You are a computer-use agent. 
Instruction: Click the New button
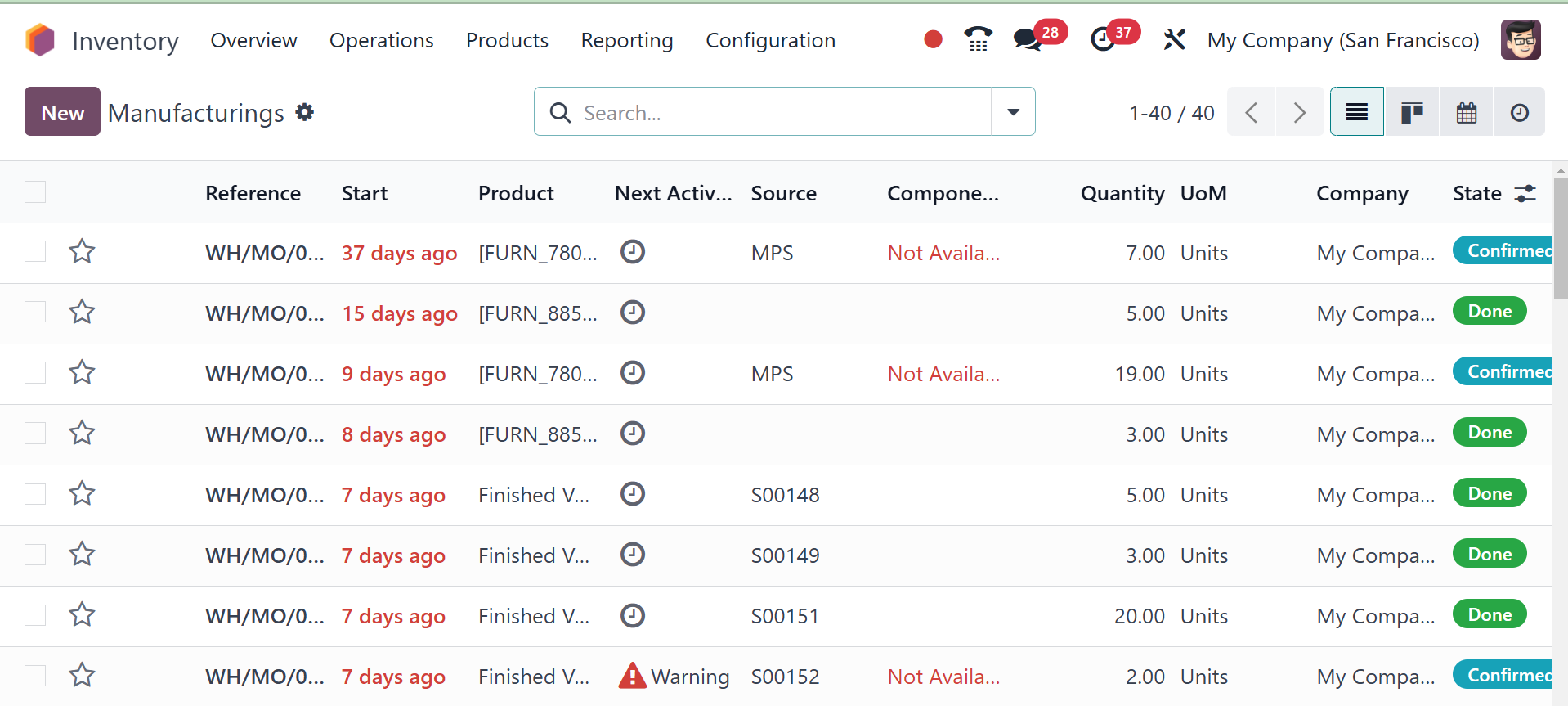(x=62, y=112)
